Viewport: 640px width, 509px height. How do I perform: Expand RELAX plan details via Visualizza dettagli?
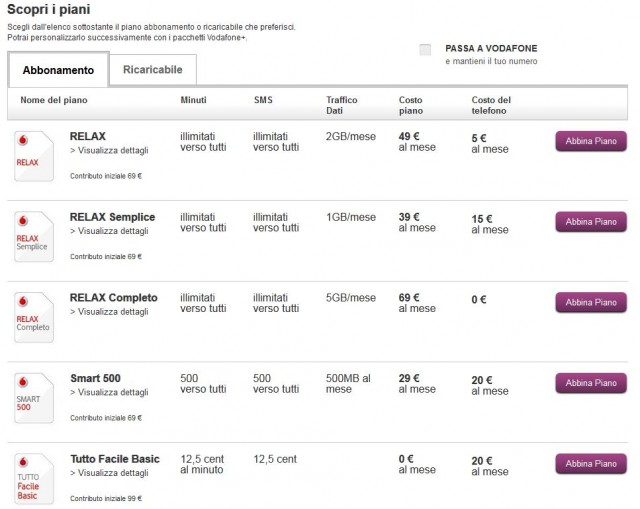point(109,151)
